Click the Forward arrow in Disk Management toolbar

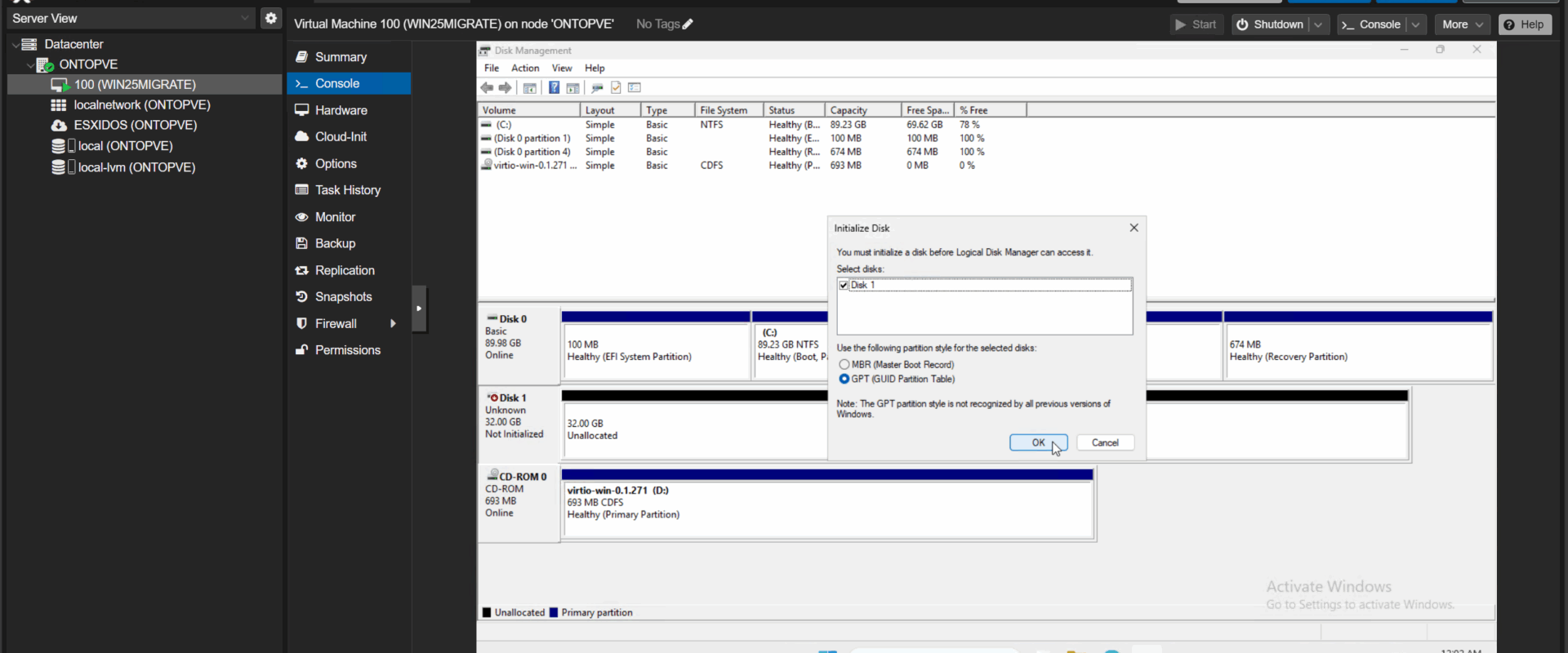505,87
